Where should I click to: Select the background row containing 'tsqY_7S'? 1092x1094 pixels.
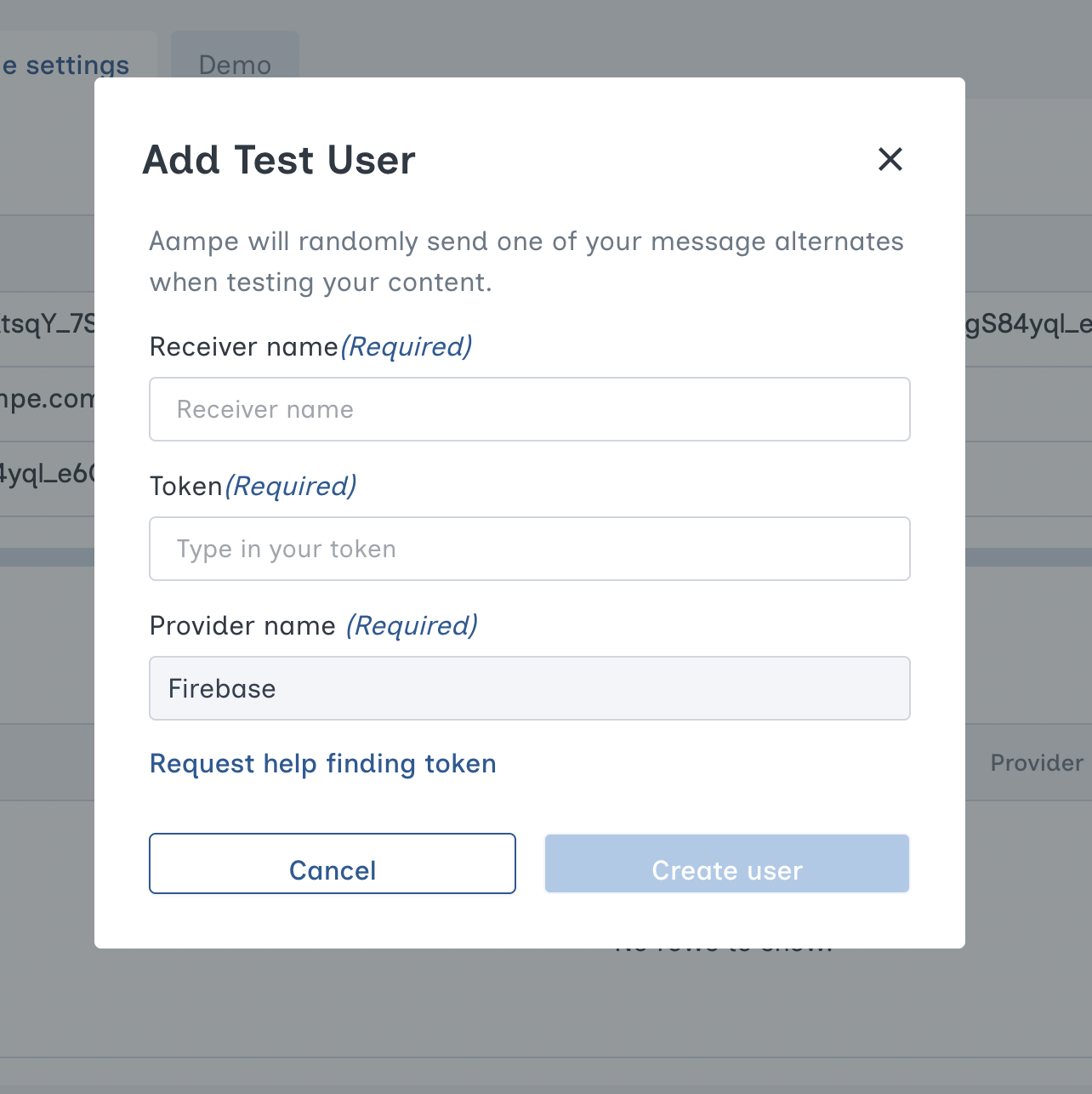pyautogui.click(x=47, y=324)
